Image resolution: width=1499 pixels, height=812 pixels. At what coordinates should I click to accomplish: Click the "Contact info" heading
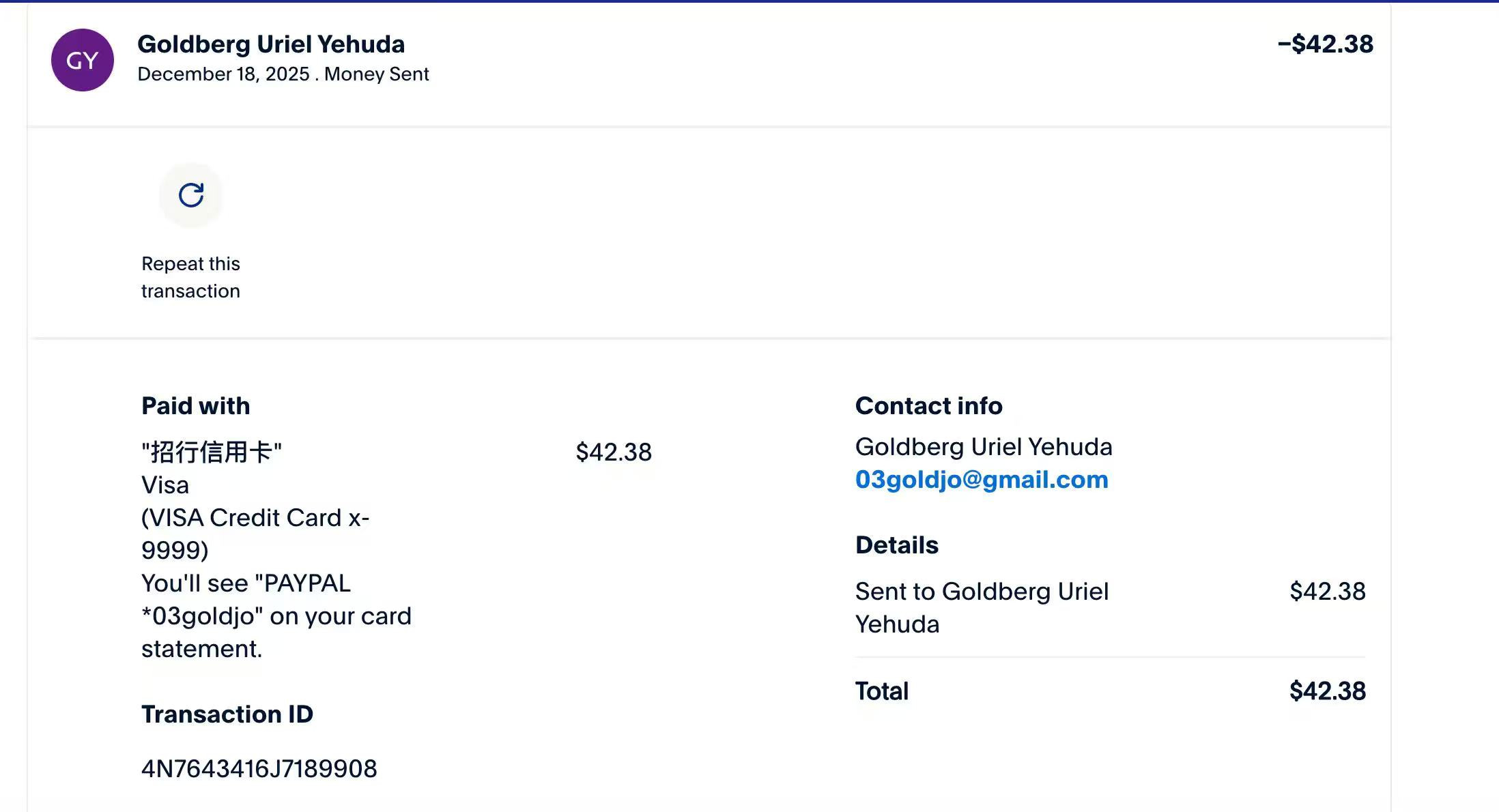(928, 406)
